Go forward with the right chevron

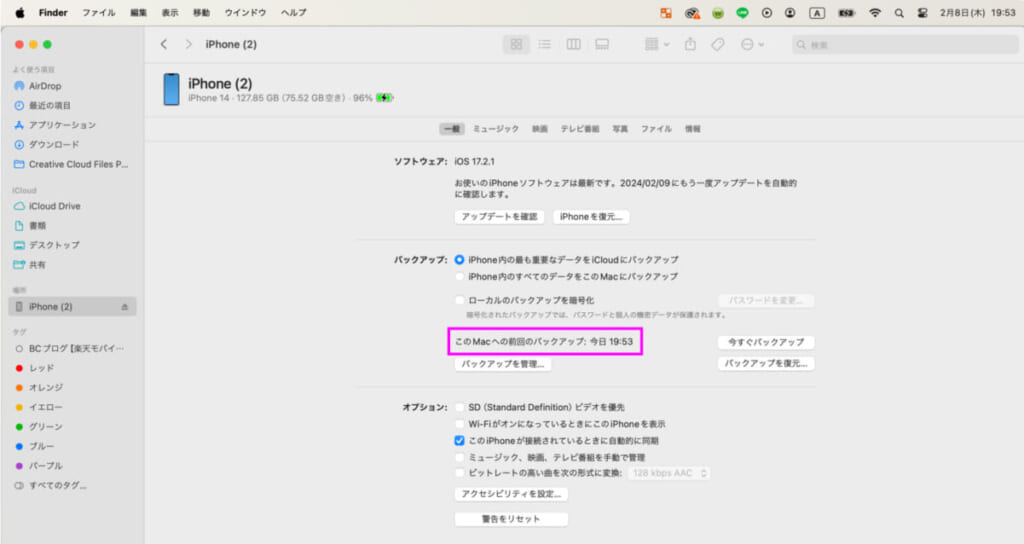pos(189,44)
